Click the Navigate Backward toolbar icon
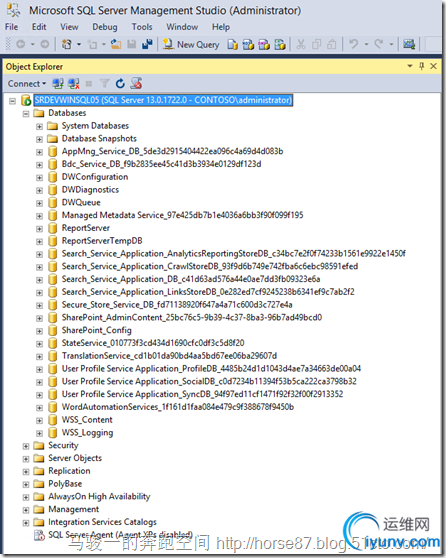Screen dimensions: 446x558 21,44
